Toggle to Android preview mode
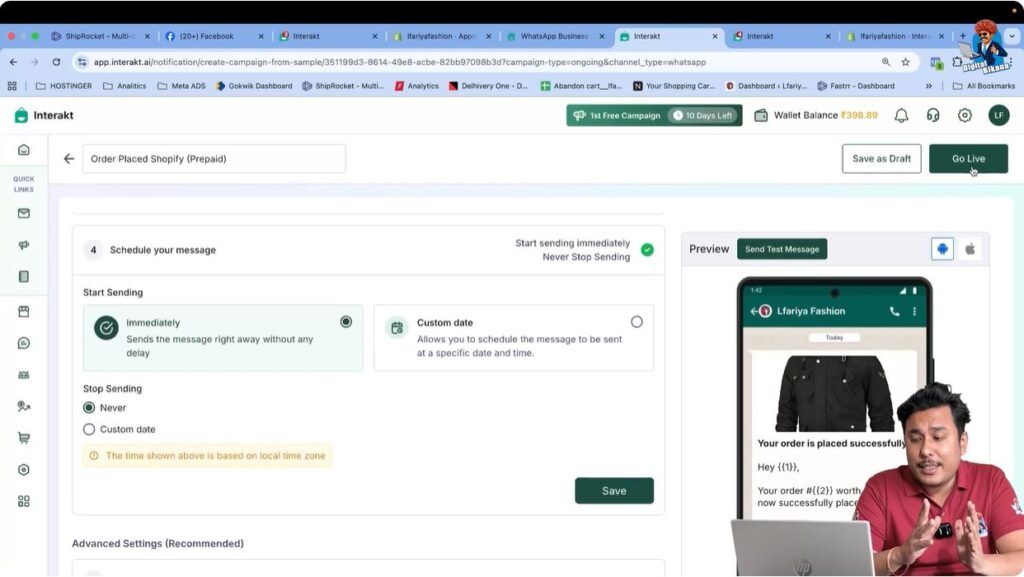This screenshot has width=1024, height=577. [x=941, y=248]
